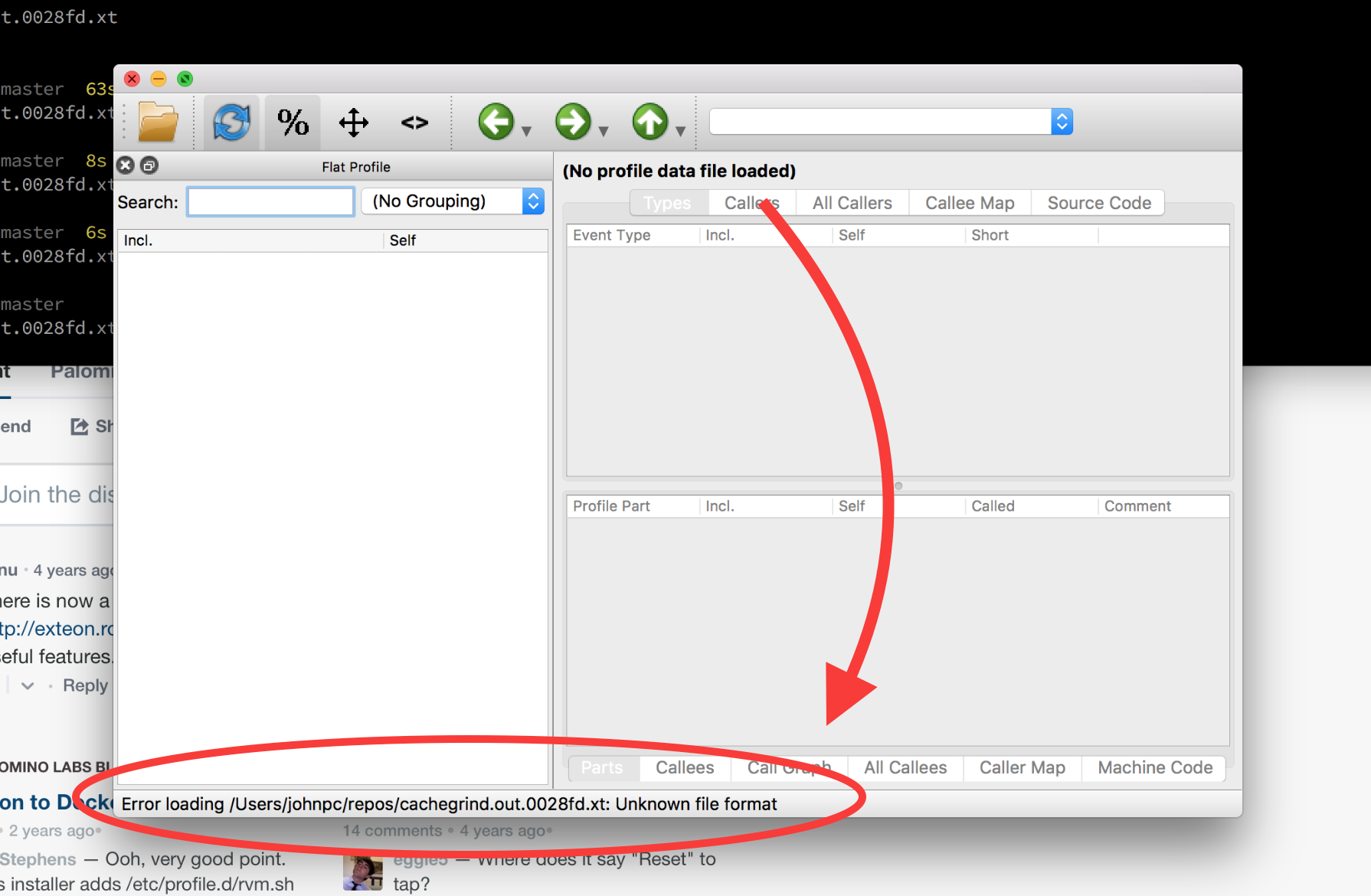Viewport: 1371px width, 896px height.
Task: Open a profile file with folder icon
Action: (158, 122)
